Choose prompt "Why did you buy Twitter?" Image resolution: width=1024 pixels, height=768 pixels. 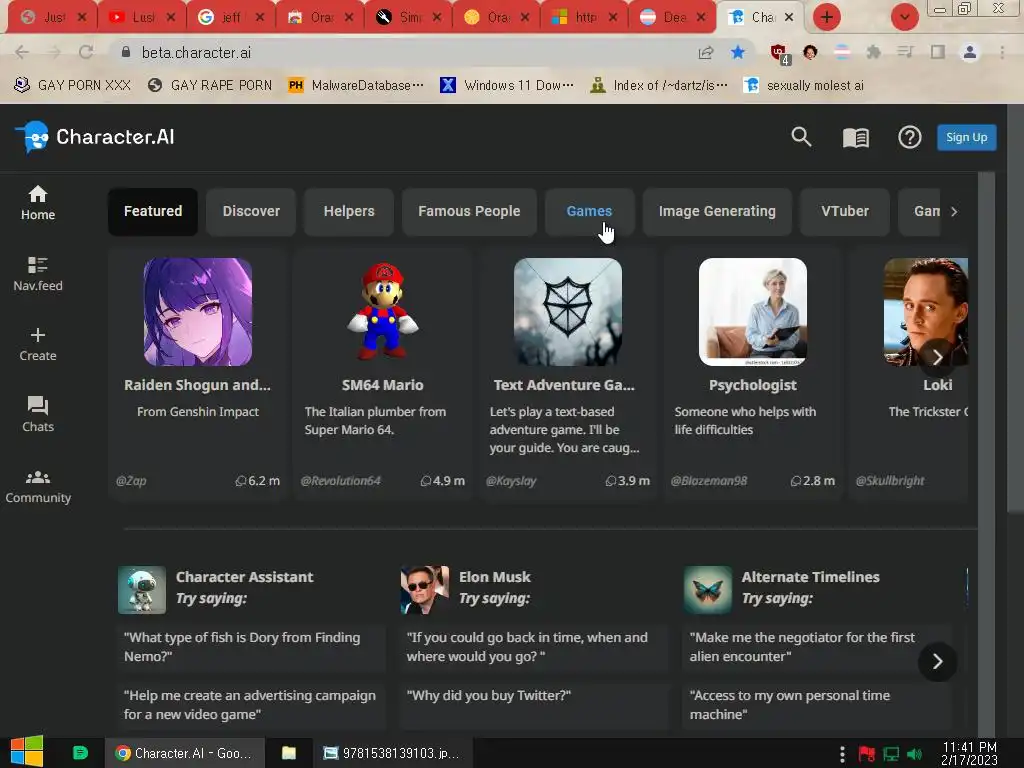[536, 705]
